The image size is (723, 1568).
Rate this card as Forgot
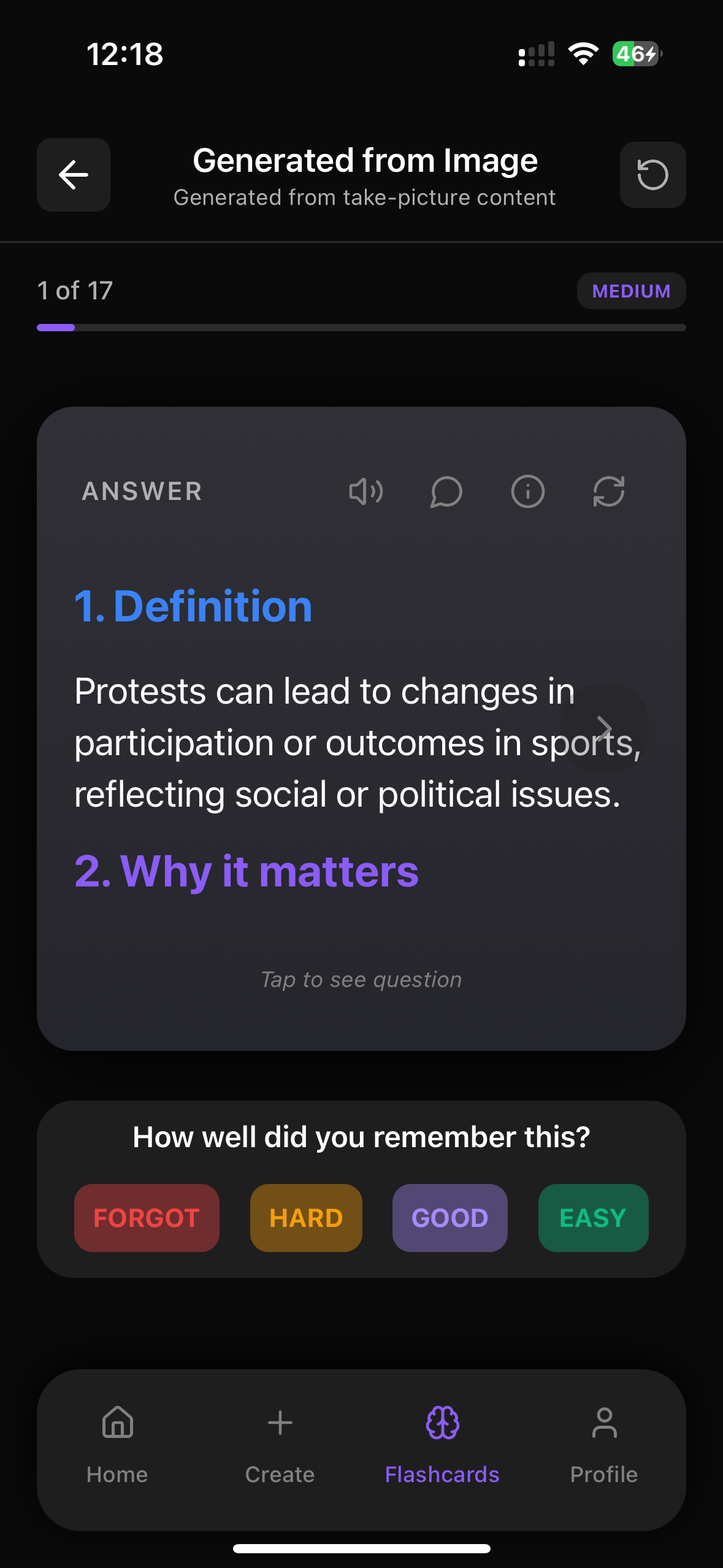pos(147,1218)
